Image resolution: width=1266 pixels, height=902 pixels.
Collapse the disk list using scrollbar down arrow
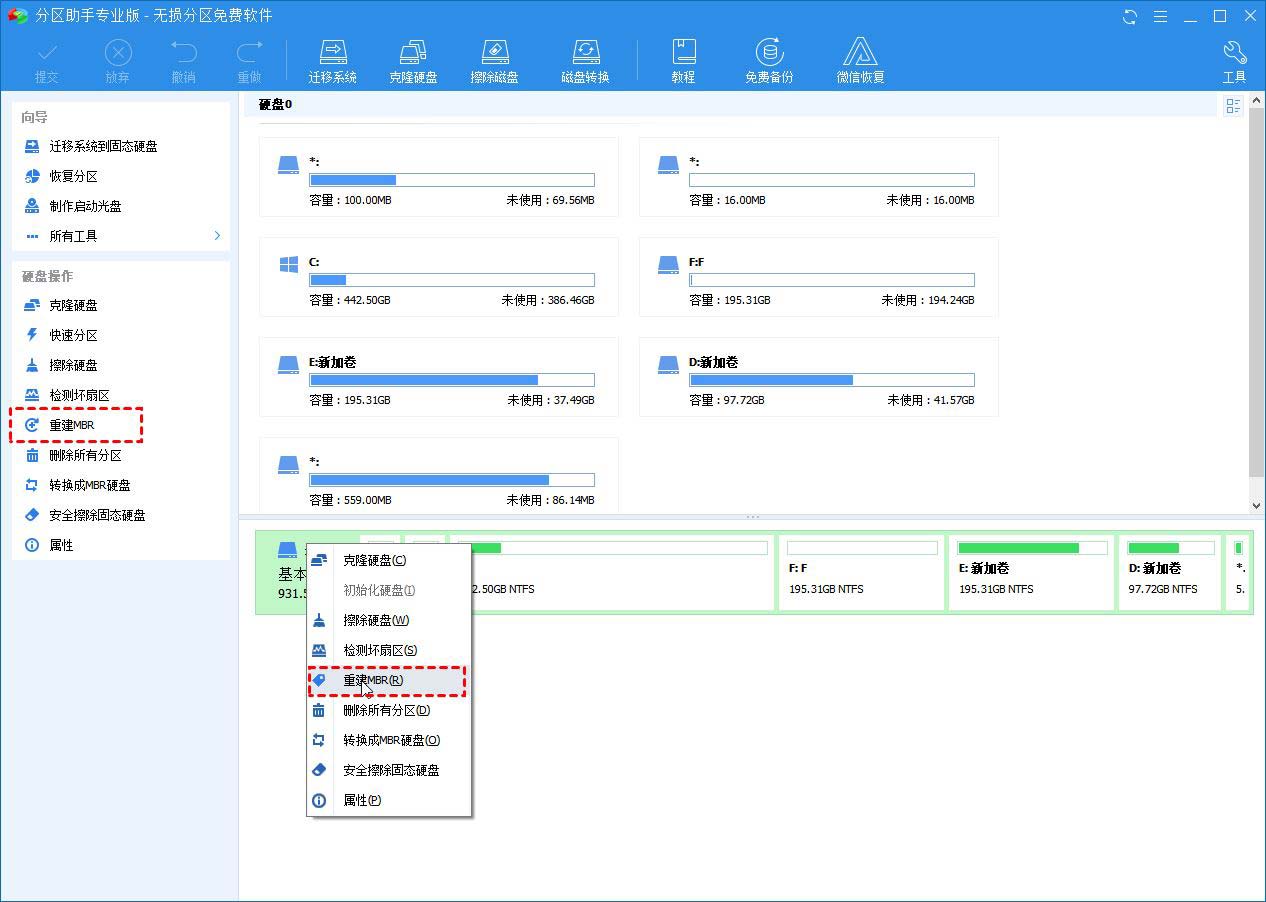[1256, 505]
